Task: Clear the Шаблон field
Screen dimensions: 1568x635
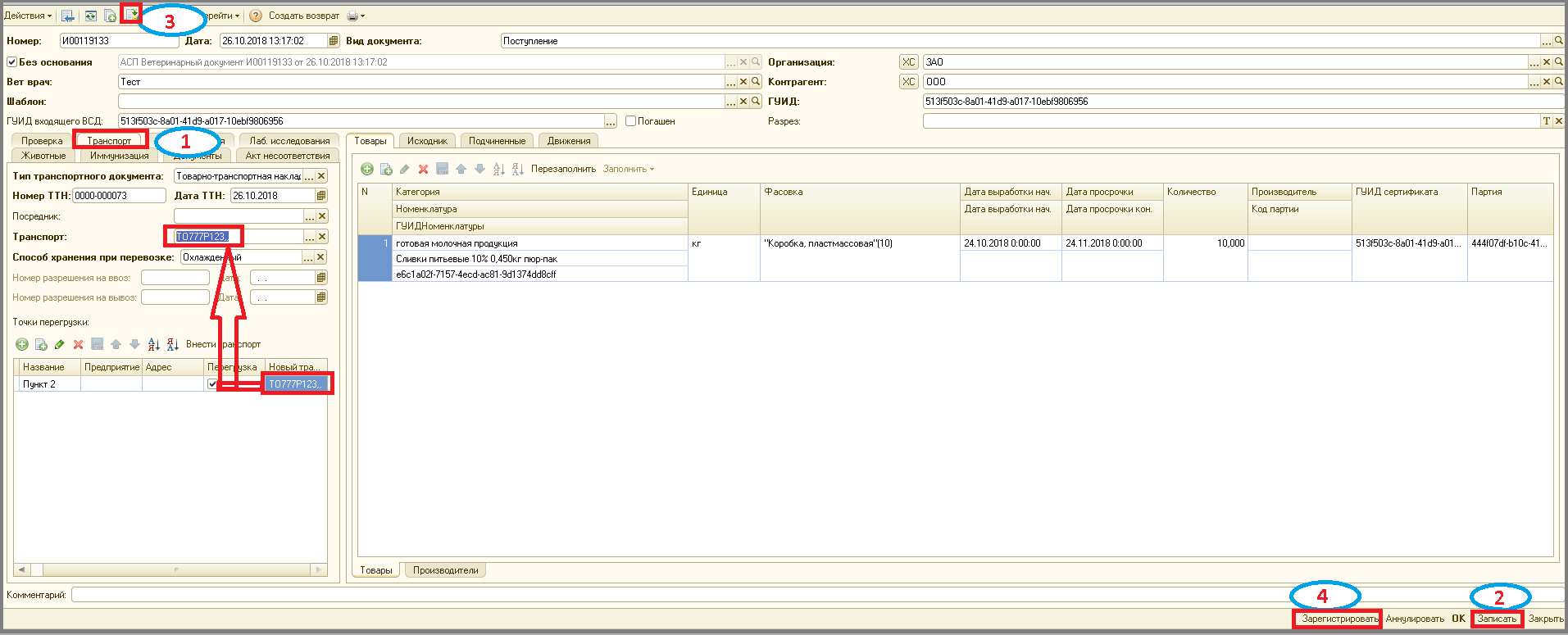Action: (x=743, y=102)
